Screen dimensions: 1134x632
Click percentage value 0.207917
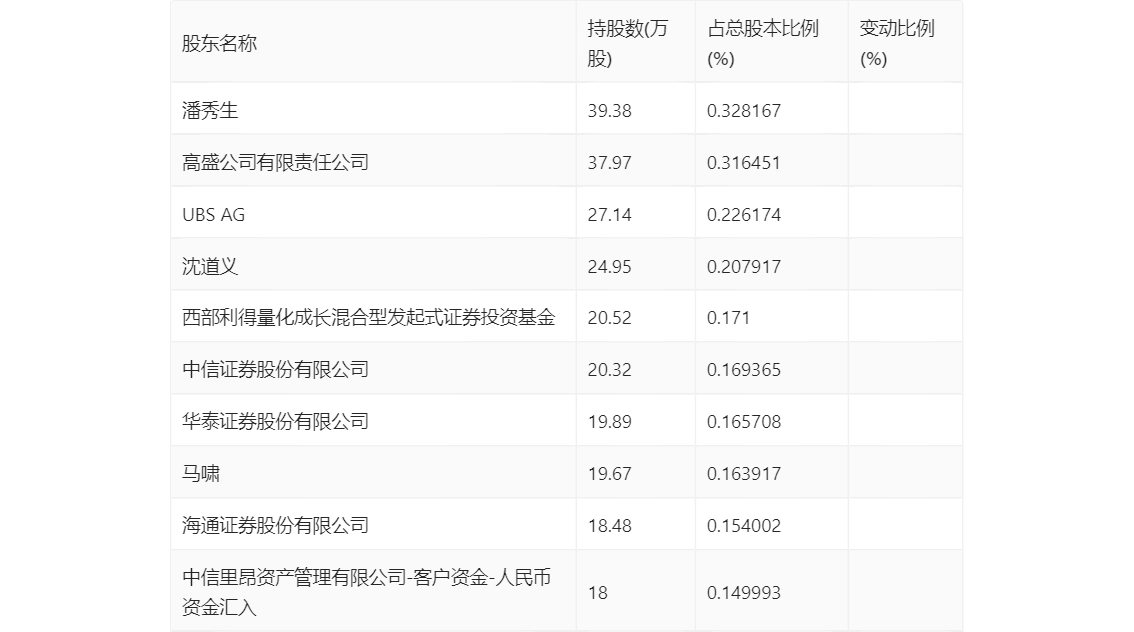click(744, 267)
